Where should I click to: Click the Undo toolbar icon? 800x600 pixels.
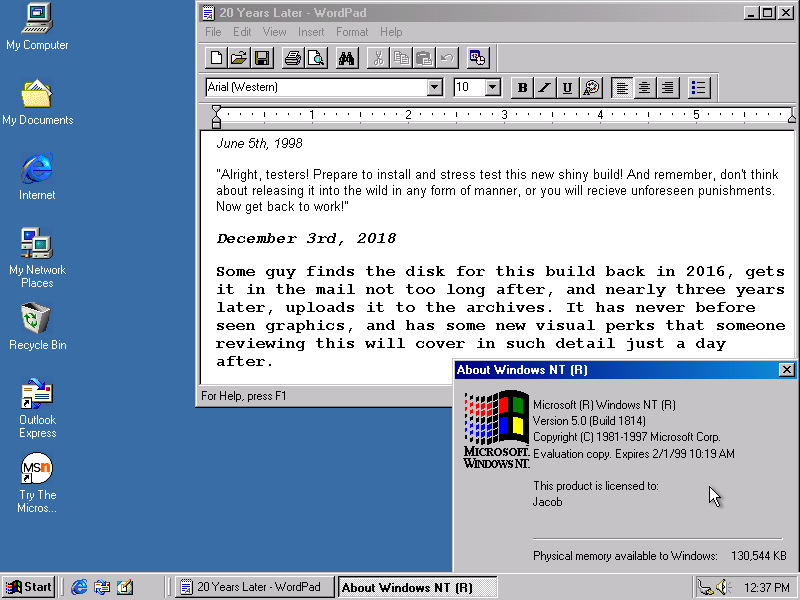coord(447,58)
